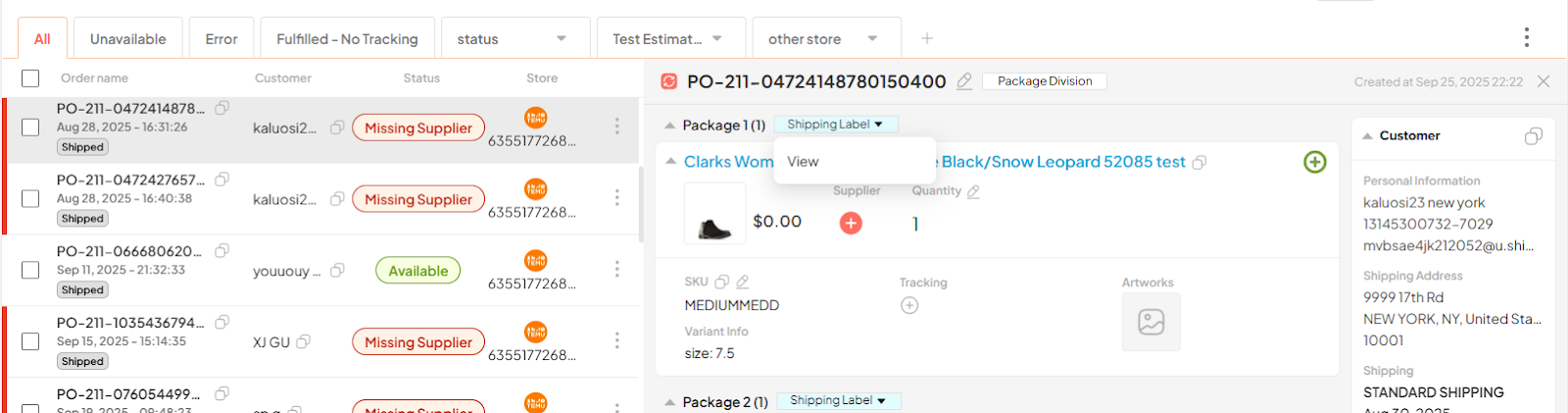Switch to the Unavailable tab
The image size is (1568, 413).
(127, 39)
